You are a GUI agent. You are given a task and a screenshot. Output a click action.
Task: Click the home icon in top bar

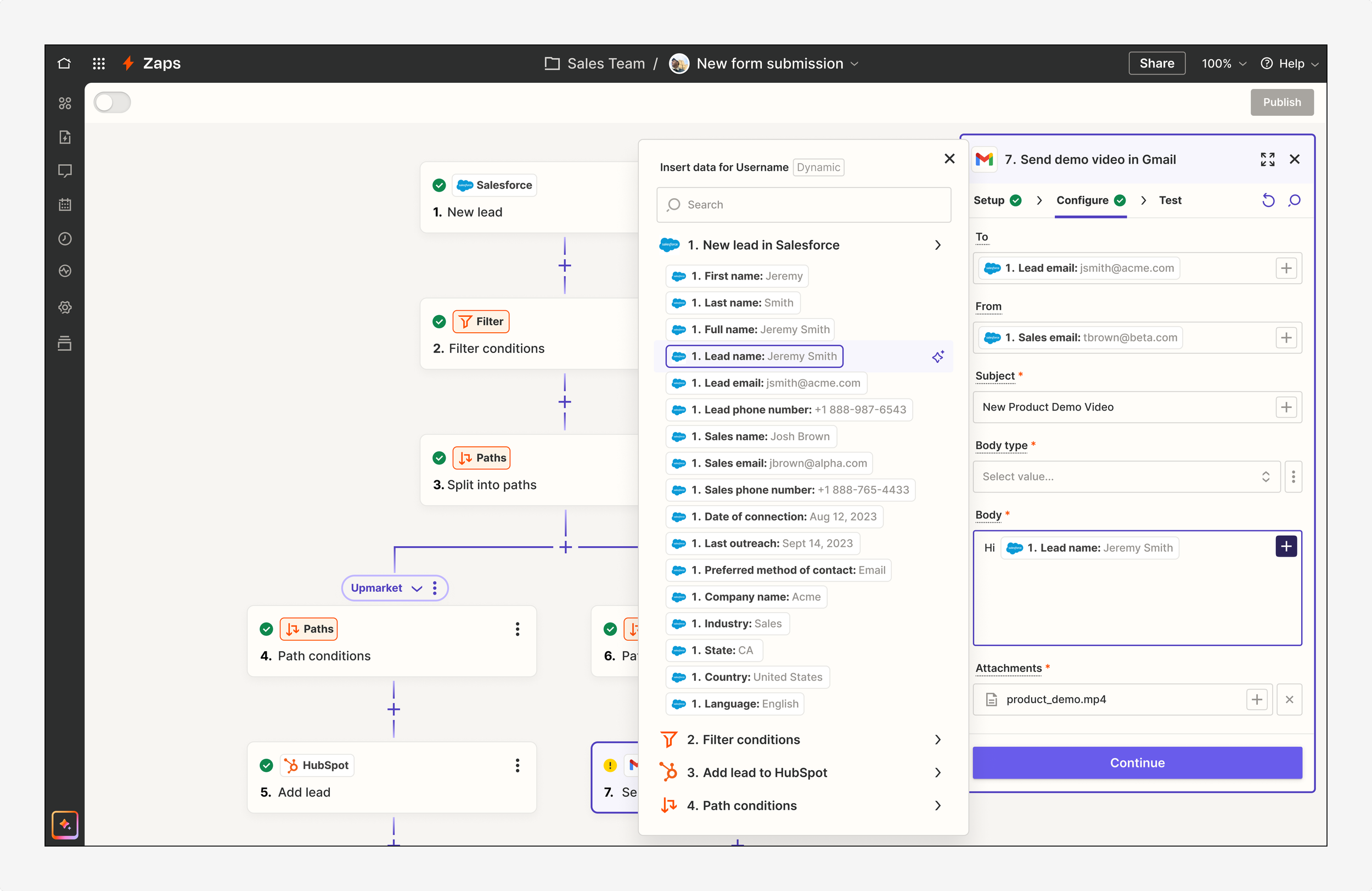[64, 64]
